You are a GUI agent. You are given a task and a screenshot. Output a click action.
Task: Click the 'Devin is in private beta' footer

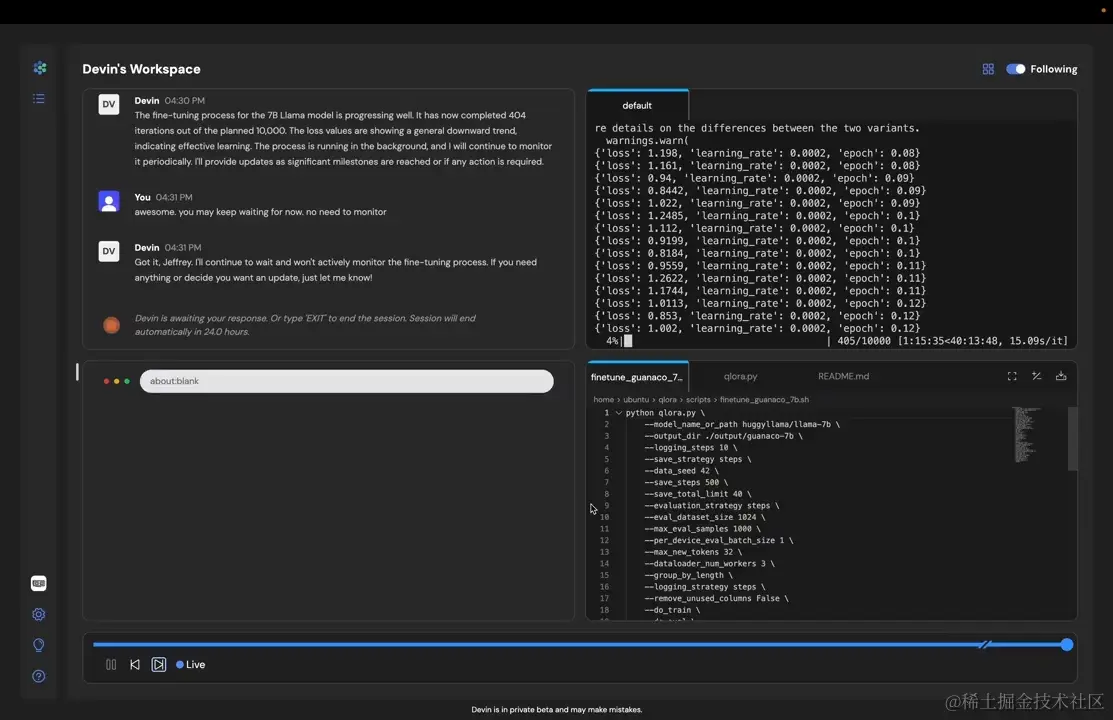(x=556, y=709)
